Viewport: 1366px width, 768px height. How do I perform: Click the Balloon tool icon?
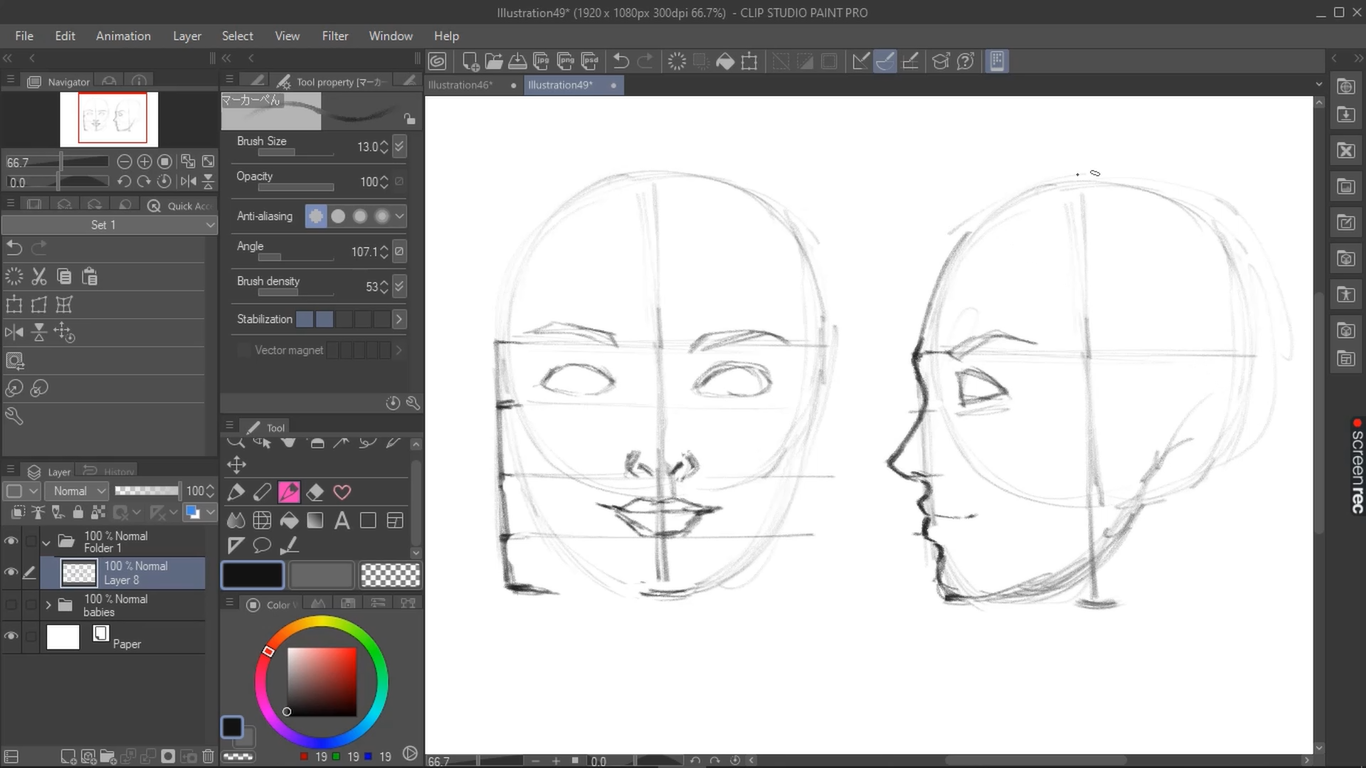pos(262,546)
